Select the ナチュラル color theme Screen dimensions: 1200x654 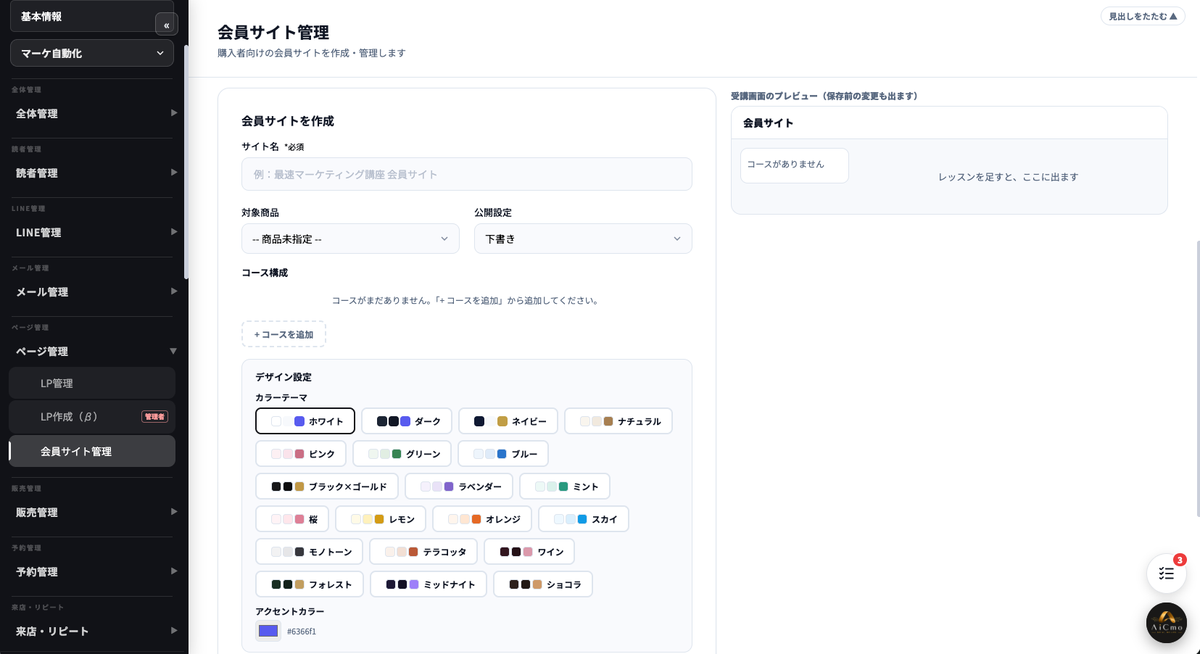coord(618,421)
